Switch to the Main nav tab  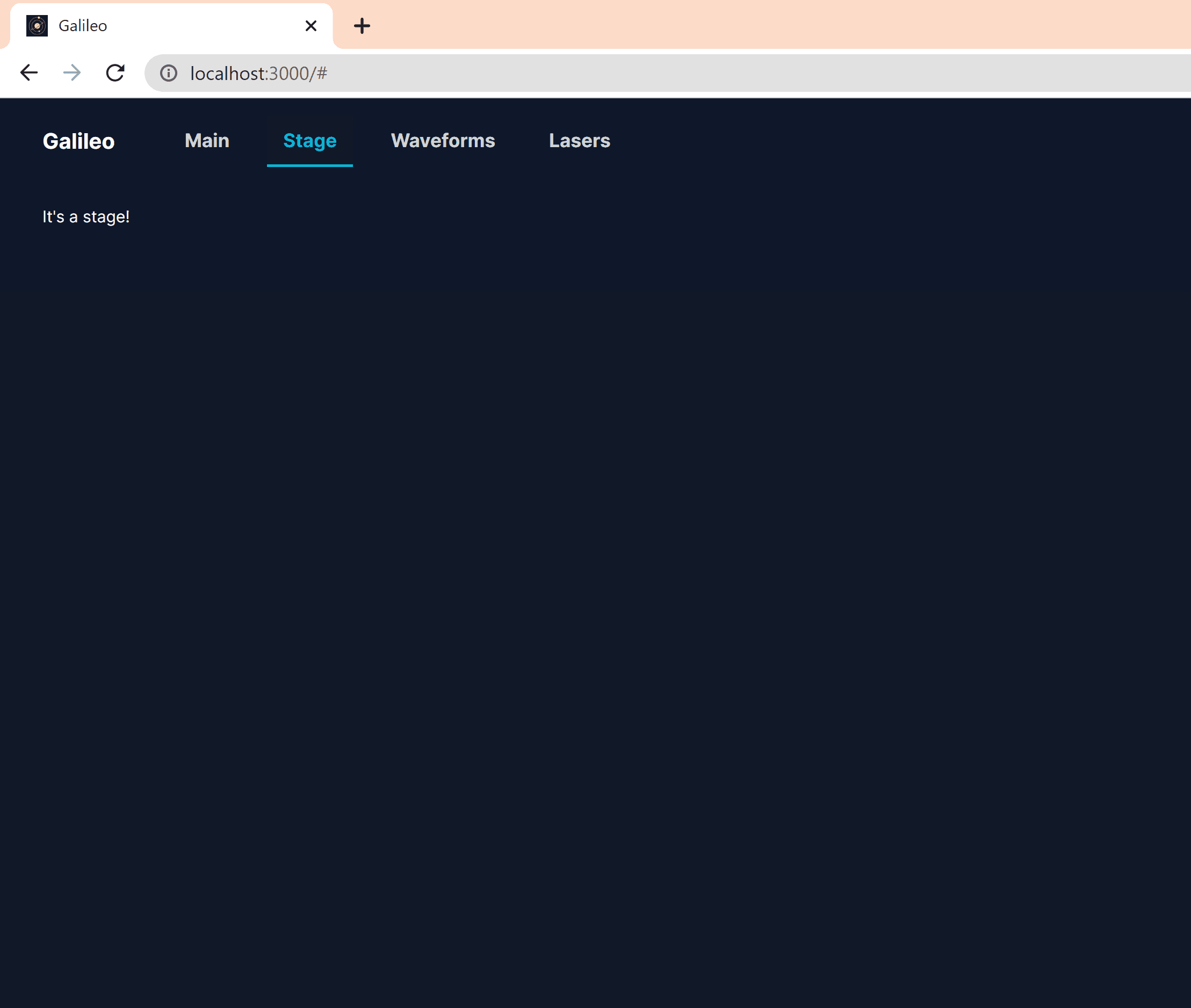[207, 141]
